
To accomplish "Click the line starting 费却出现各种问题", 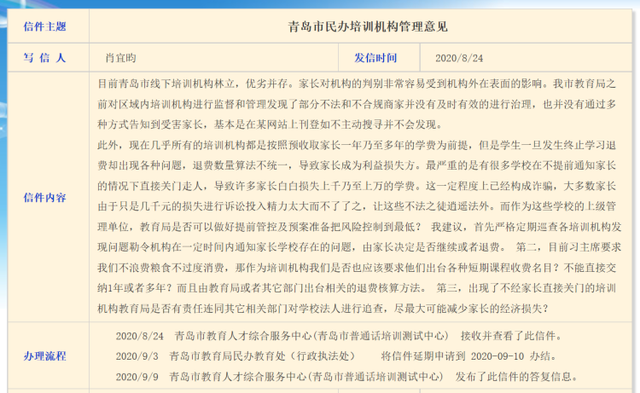I will 356,165.
